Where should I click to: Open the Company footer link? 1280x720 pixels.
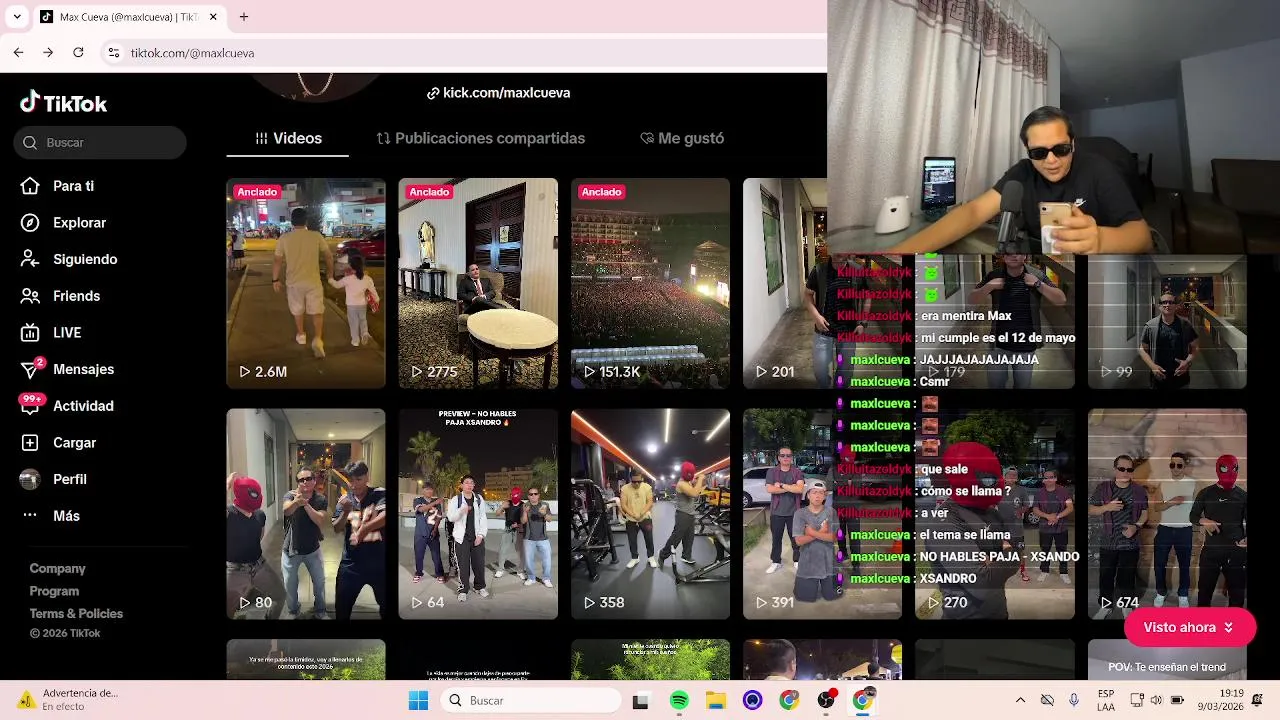pos(57,568)
